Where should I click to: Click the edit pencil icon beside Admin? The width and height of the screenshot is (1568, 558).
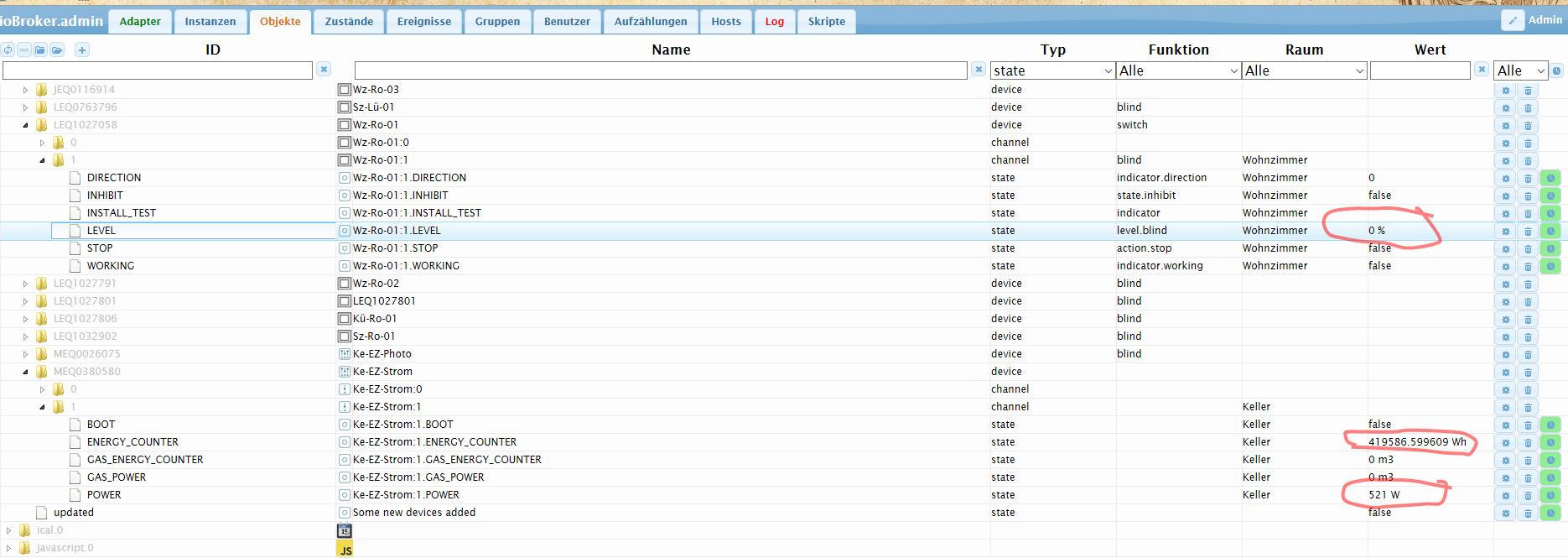pyautogui.click(x=1513, y=21)
